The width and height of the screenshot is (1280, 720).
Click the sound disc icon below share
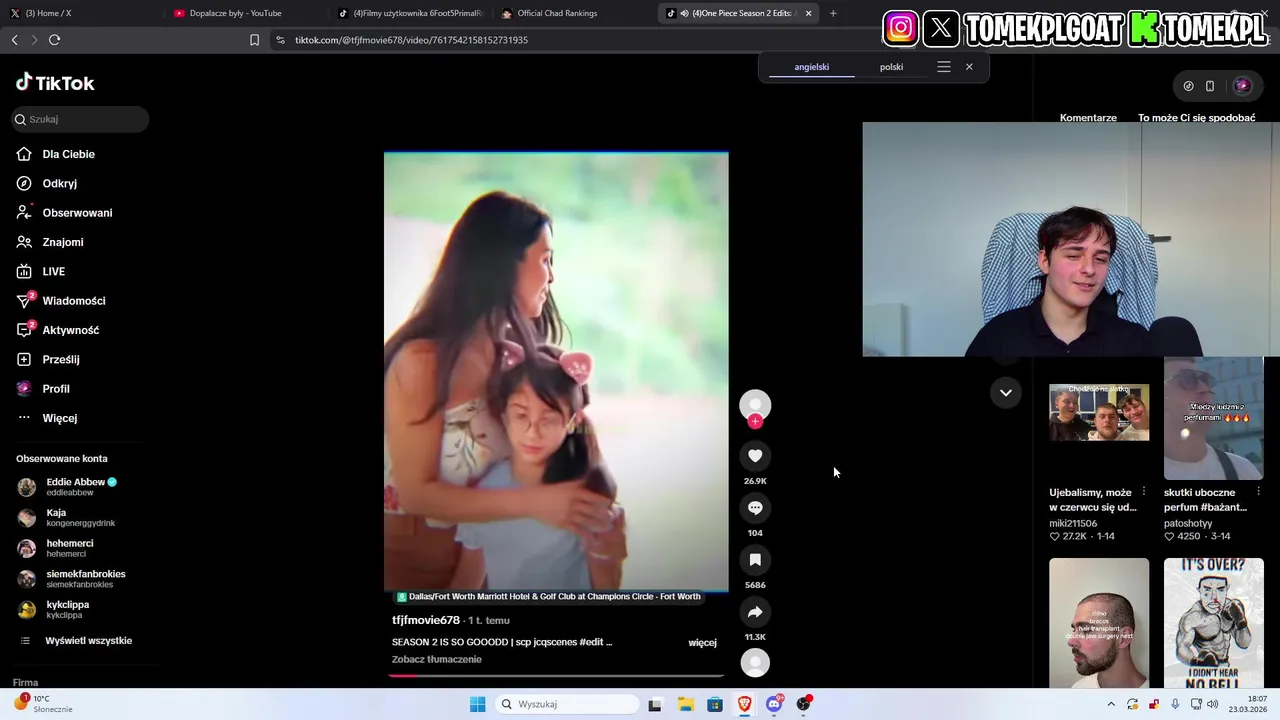(755, 663)
